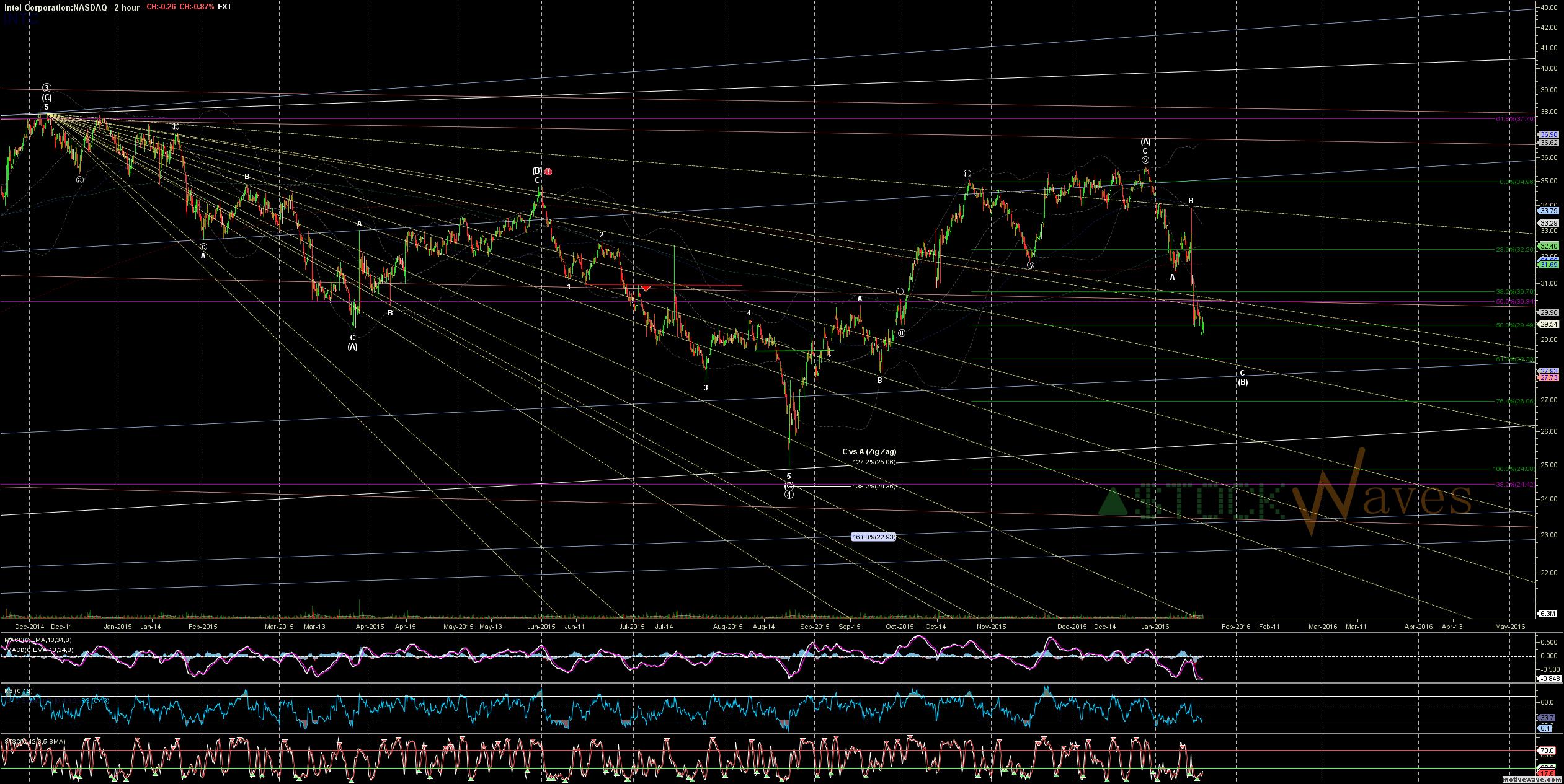Select circled wave 4 label below 138.2% line

pyautogui.click(x=789, y=495)
